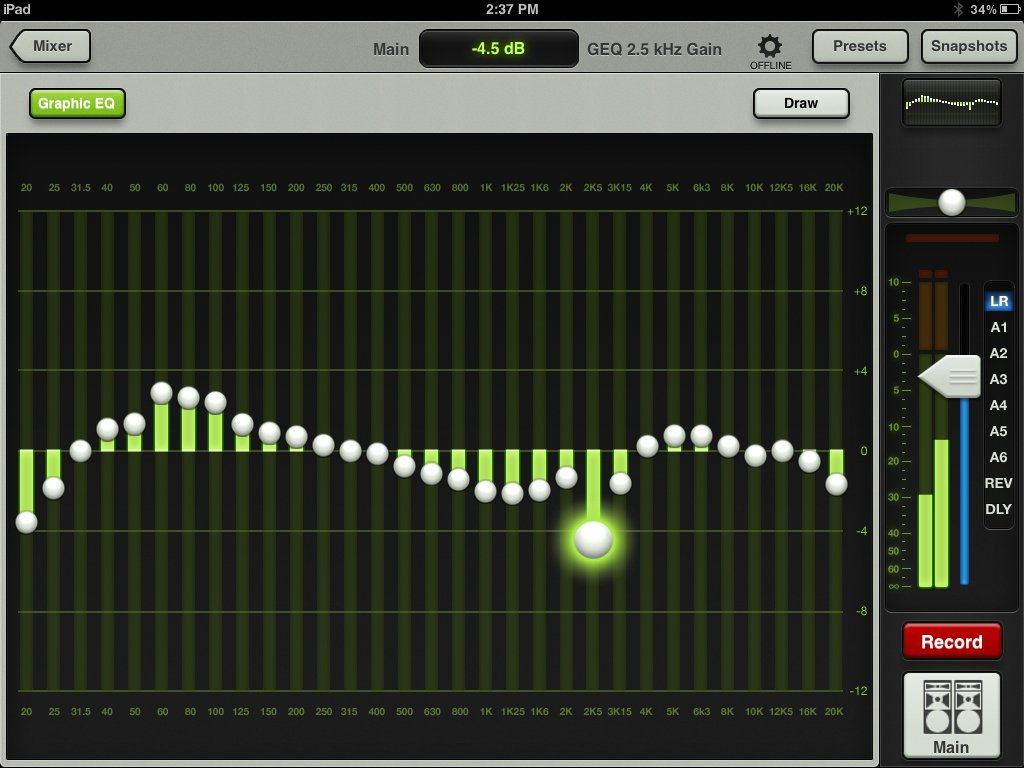Tap the main output level fader handle
This screenshot has width=1024, height=768.
[x=950, y=377]
